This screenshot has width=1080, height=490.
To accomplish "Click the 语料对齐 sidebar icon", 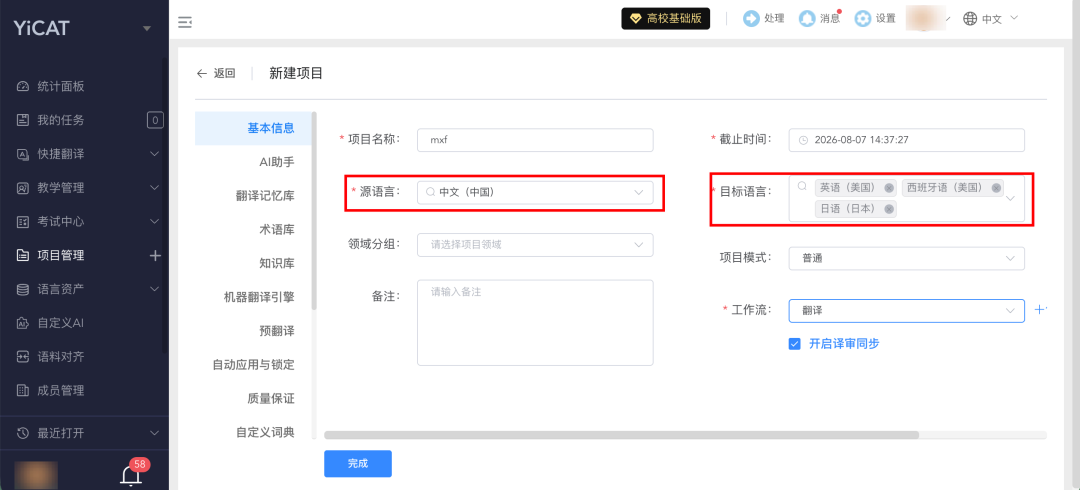I will point(23,357).
